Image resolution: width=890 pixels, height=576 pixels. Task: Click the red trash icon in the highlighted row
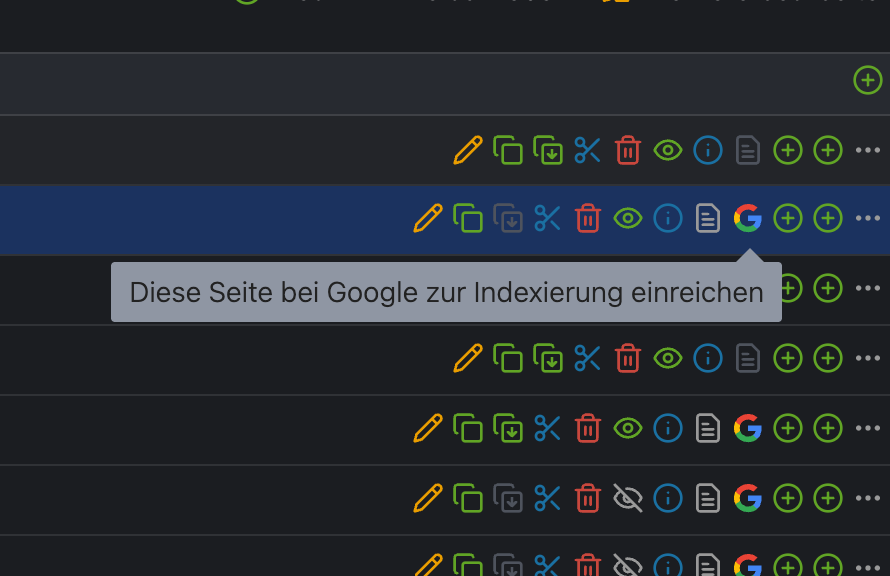[588, 218]
